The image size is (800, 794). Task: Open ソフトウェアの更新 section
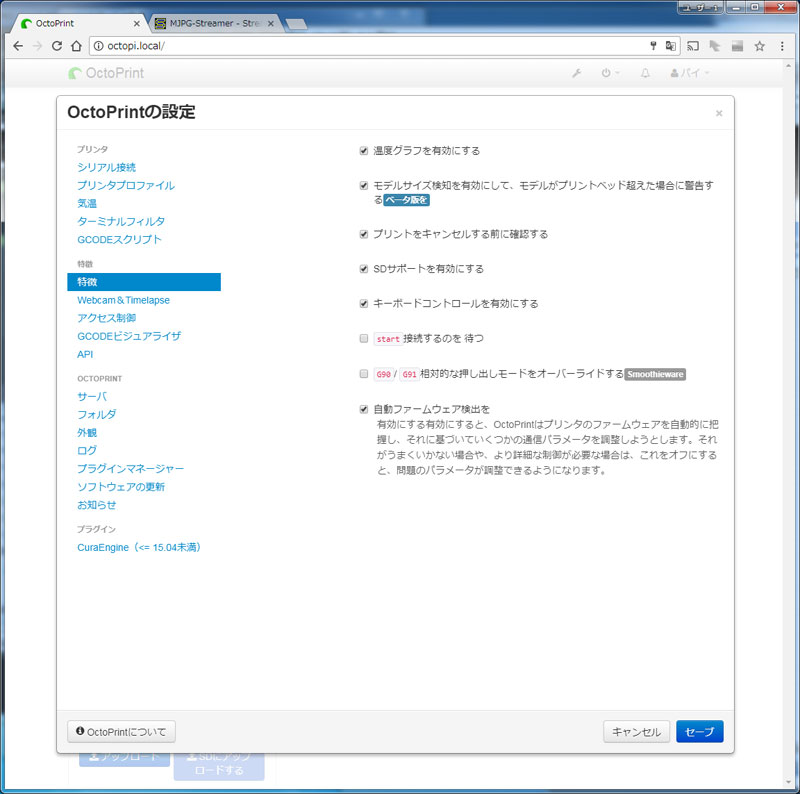121,487
